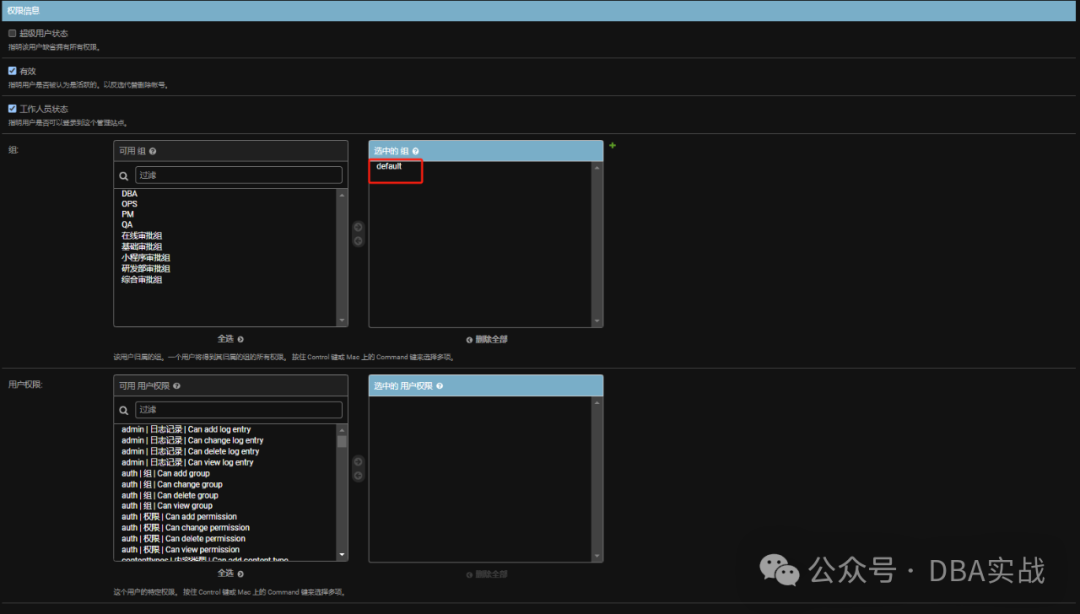
Task: Select the Can delete permission entry
Action: point(183,539)
